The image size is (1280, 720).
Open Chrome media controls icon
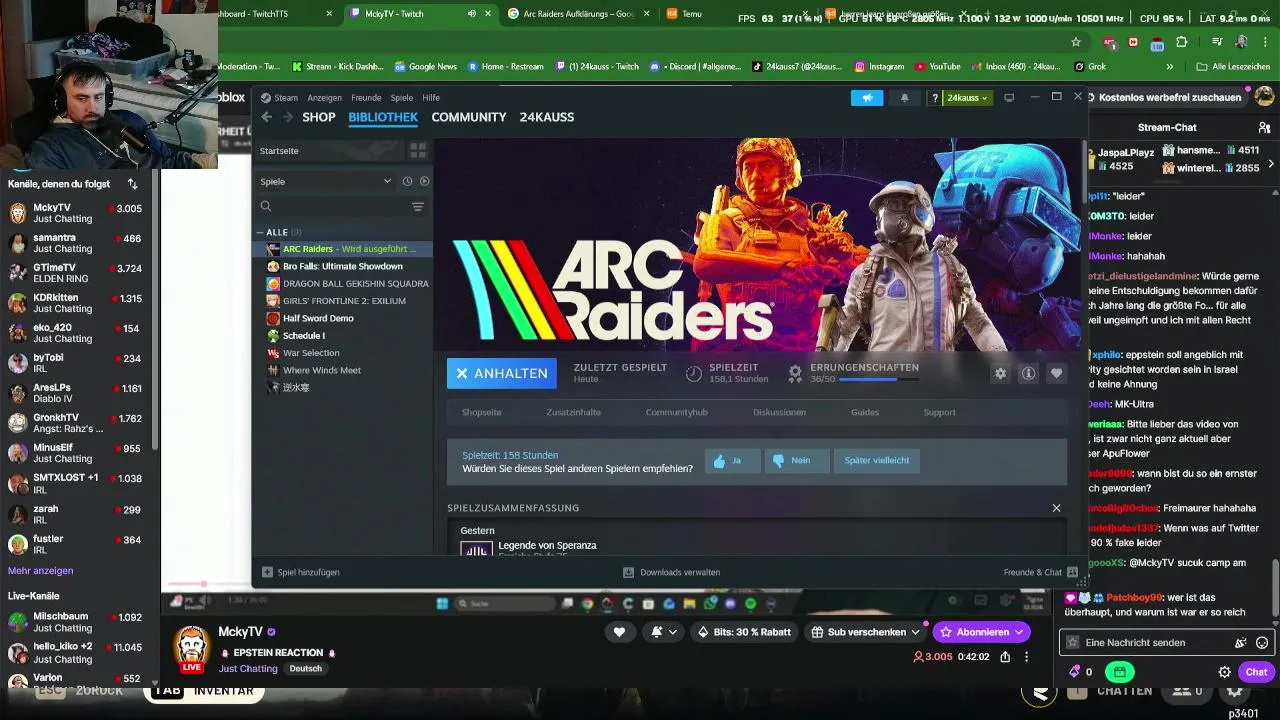tap(1217, 42)
